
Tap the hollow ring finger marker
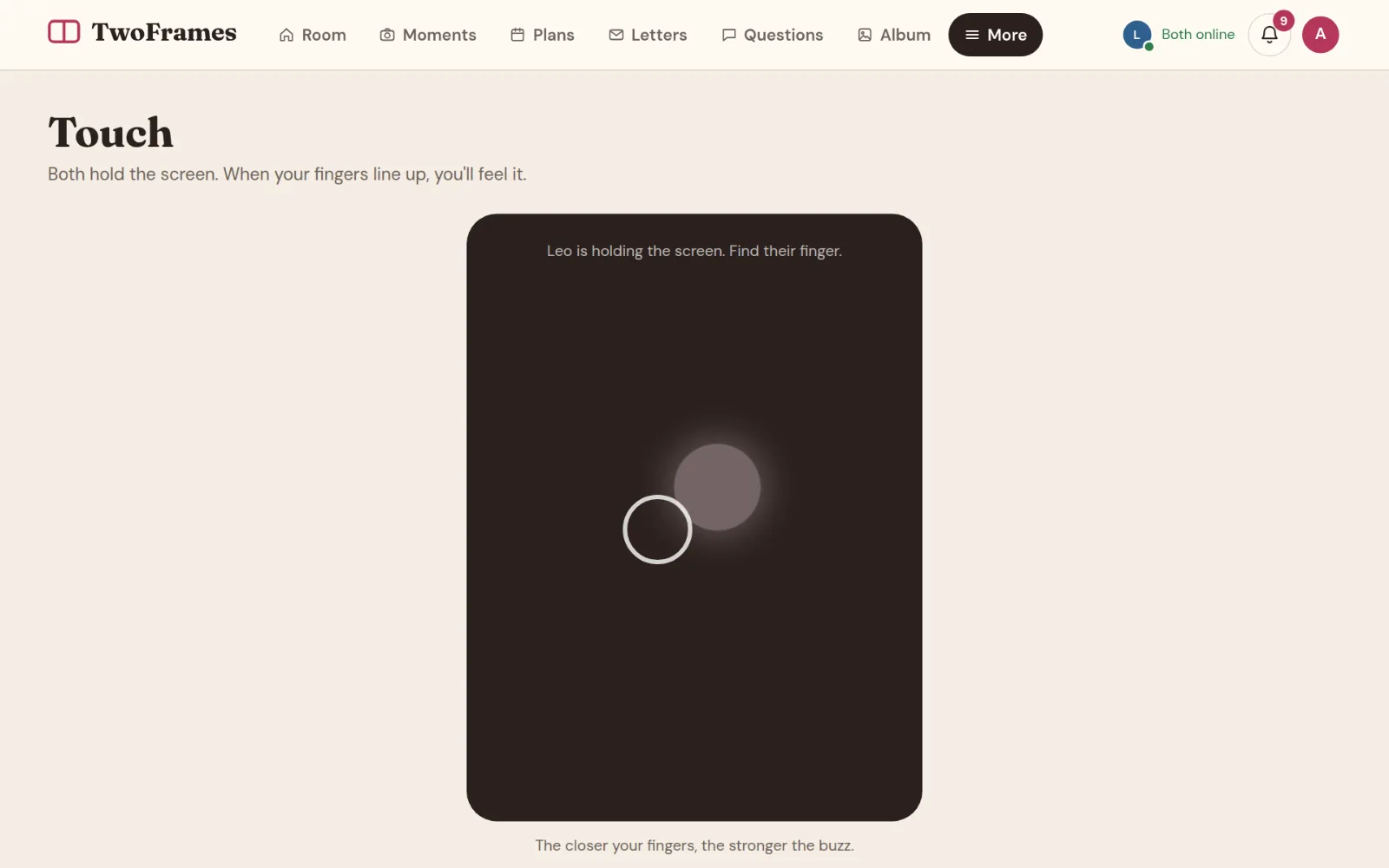coord(657,529)
